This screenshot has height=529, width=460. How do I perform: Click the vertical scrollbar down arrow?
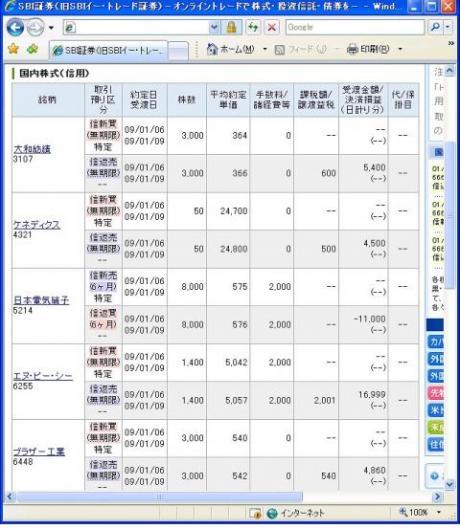[450, 484]
